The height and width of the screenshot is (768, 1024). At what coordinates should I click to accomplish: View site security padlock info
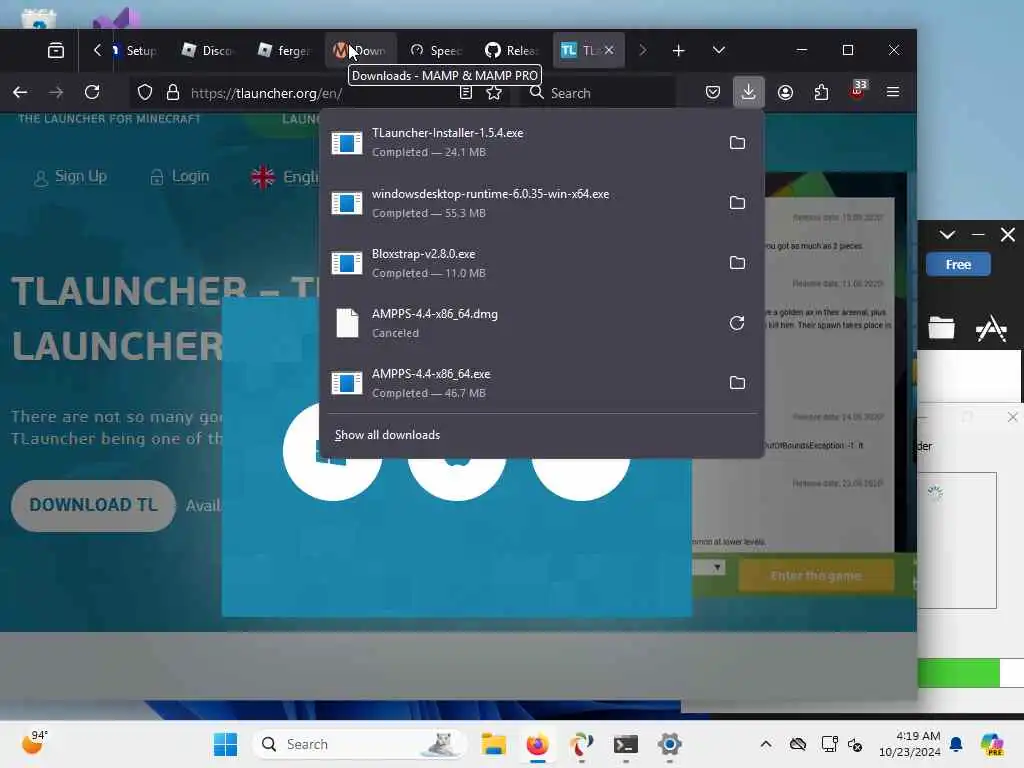(x=172, y=93)
